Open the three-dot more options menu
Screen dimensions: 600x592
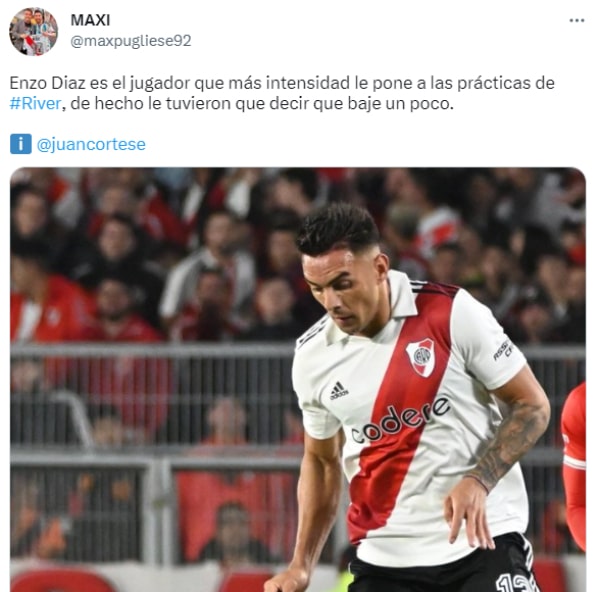577,21
